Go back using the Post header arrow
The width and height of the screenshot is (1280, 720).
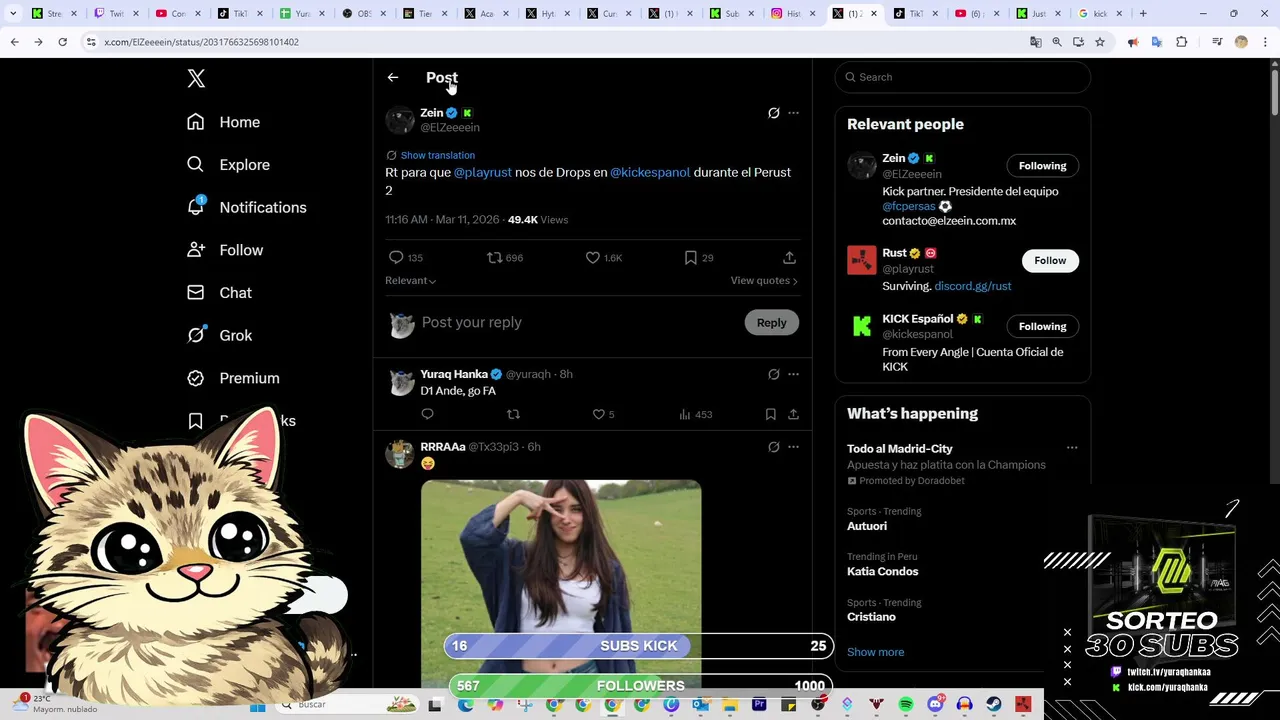click(393, 77)
